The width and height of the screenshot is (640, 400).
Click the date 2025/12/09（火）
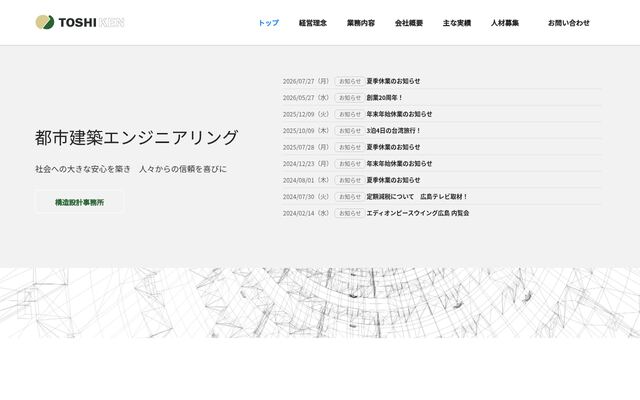(x=306, y=114)
